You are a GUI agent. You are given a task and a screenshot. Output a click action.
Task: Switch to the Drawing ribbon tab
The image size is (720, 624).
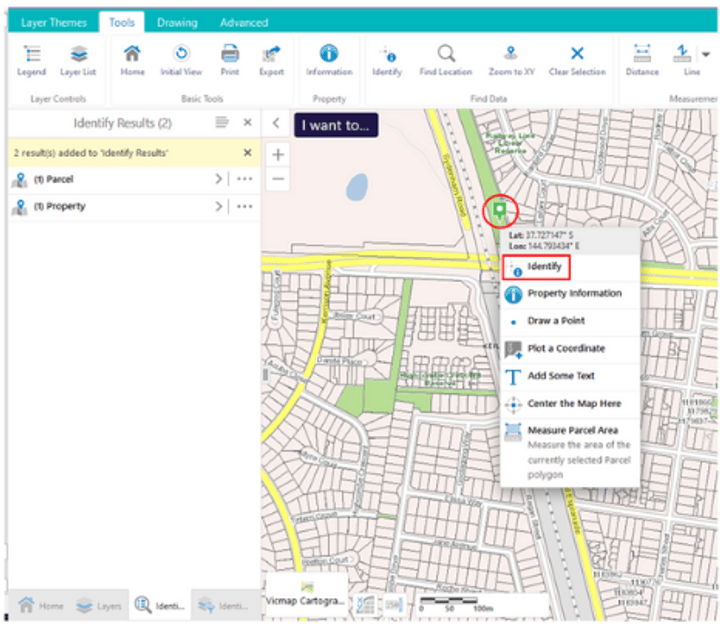pos(177,22)
